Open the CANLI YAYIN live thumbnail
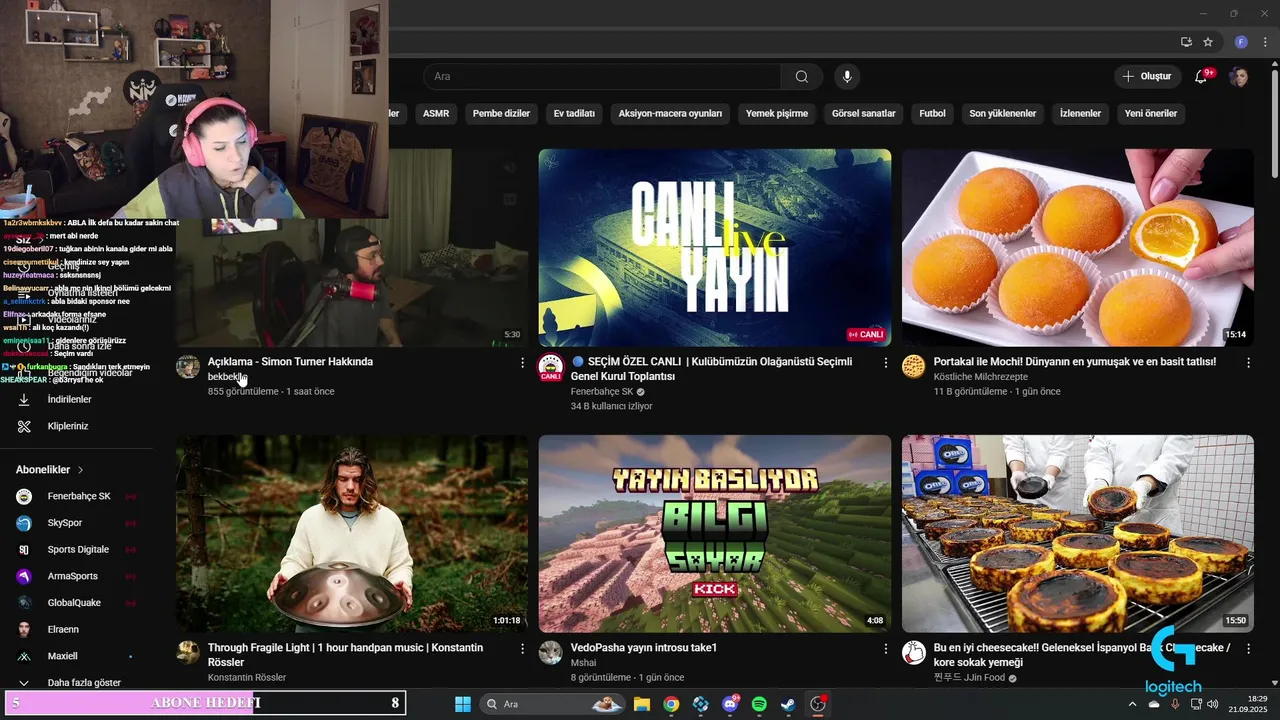 click(x=715, y=248)
